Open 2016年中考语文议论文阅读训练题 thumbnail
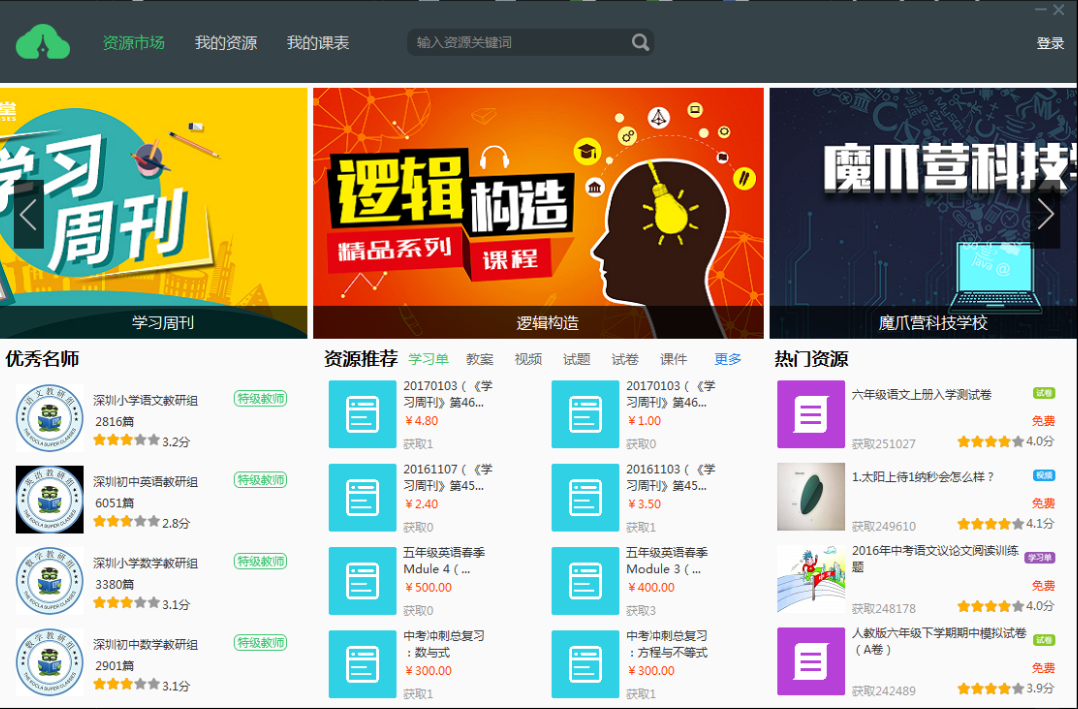1078x709 pixels. 810,578
